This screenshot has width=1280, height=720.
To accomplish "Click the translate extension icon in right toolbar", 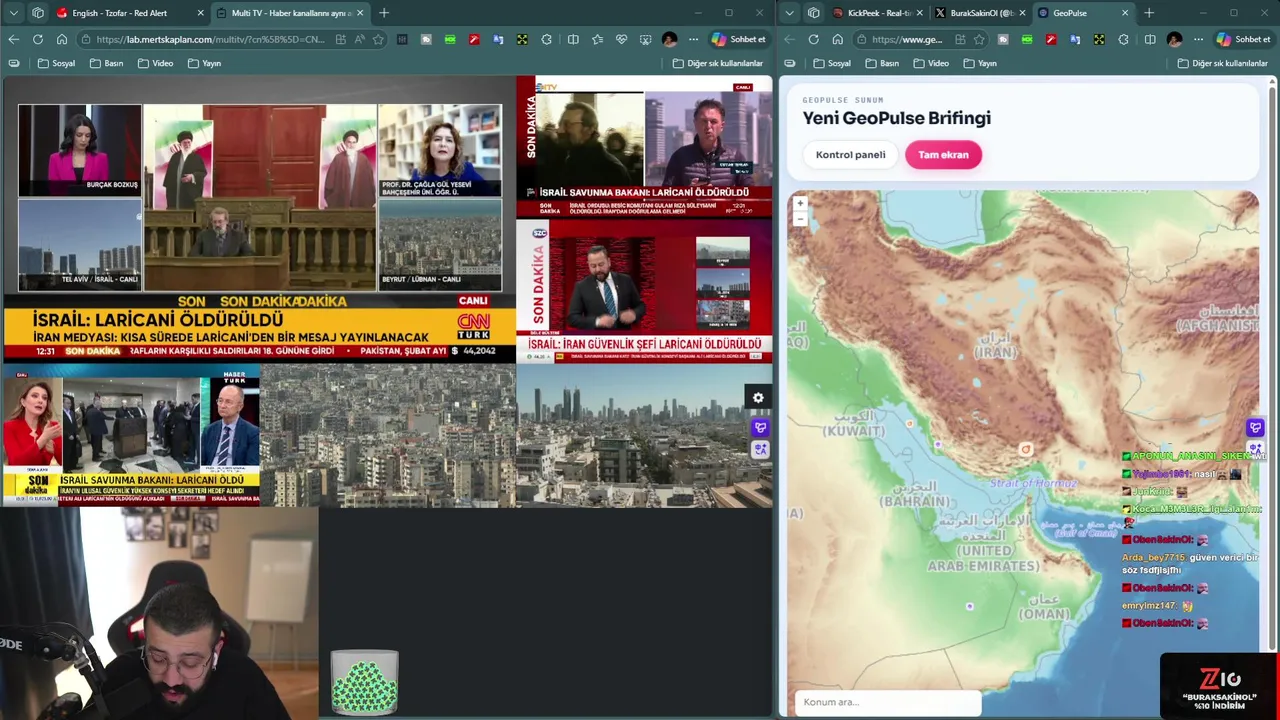I will (1075, 39).
